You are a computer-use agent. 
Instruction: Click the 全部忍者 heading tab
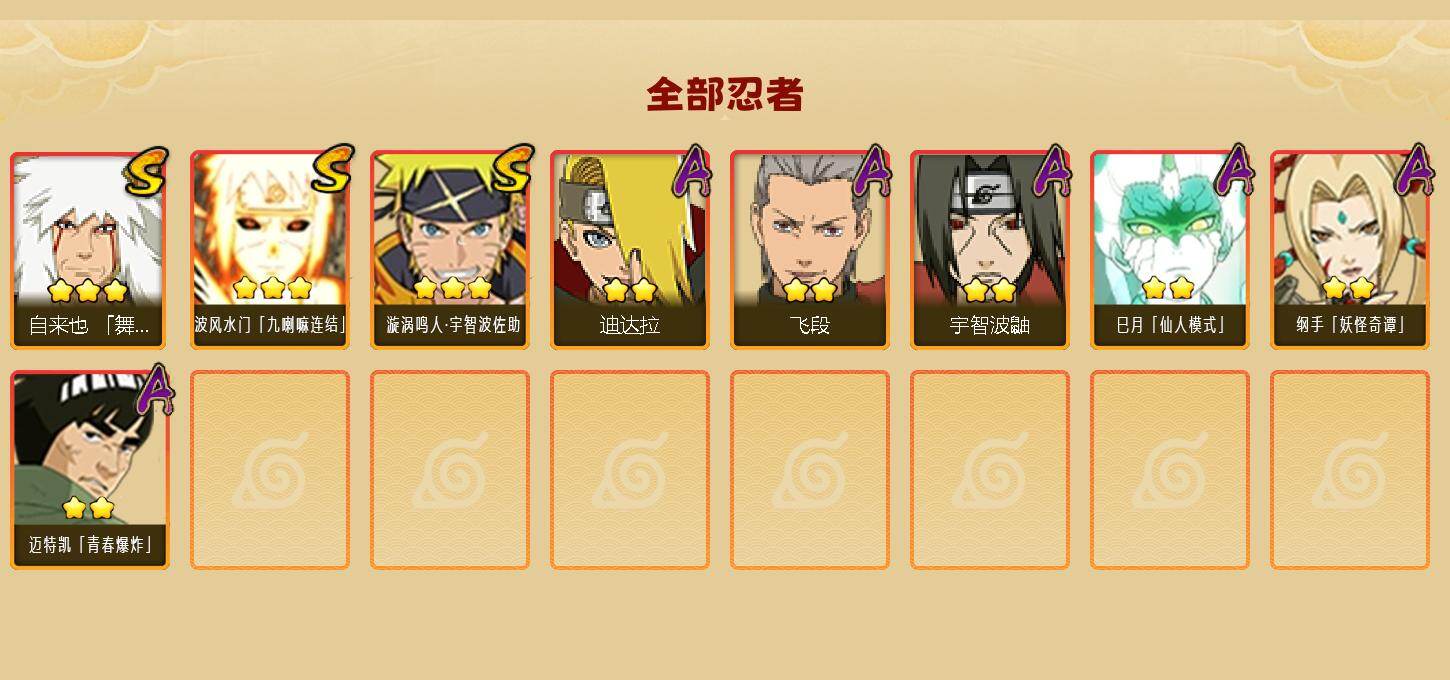tap(725, 95)
